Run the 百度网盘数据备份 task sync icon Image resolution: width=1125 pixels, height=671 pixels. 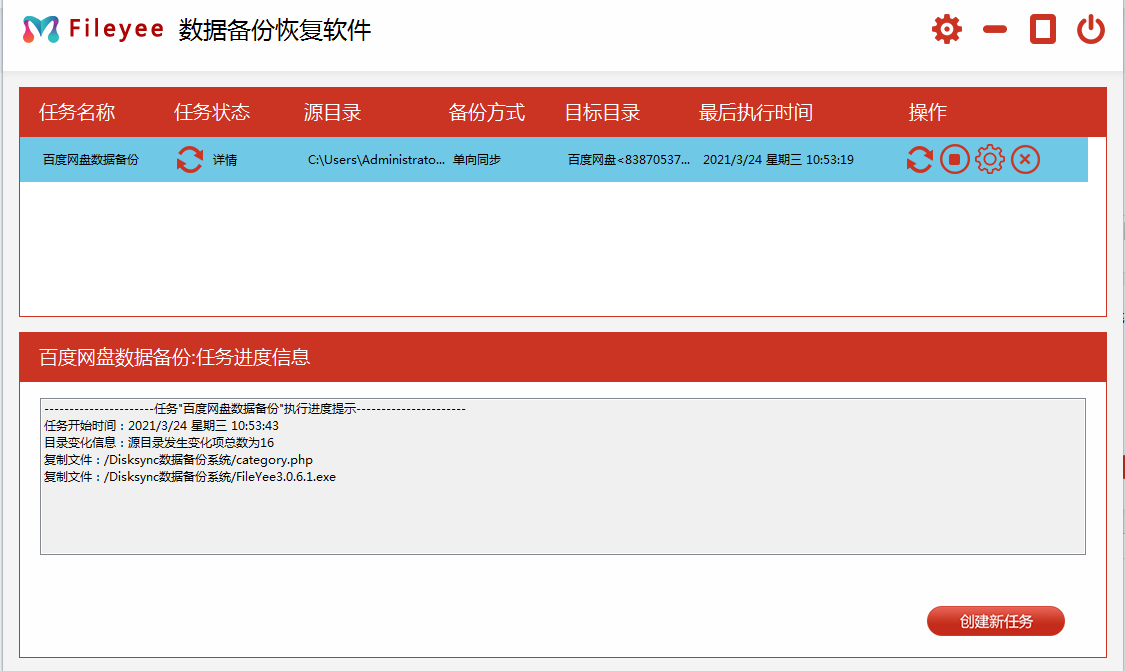click(919, 158)
